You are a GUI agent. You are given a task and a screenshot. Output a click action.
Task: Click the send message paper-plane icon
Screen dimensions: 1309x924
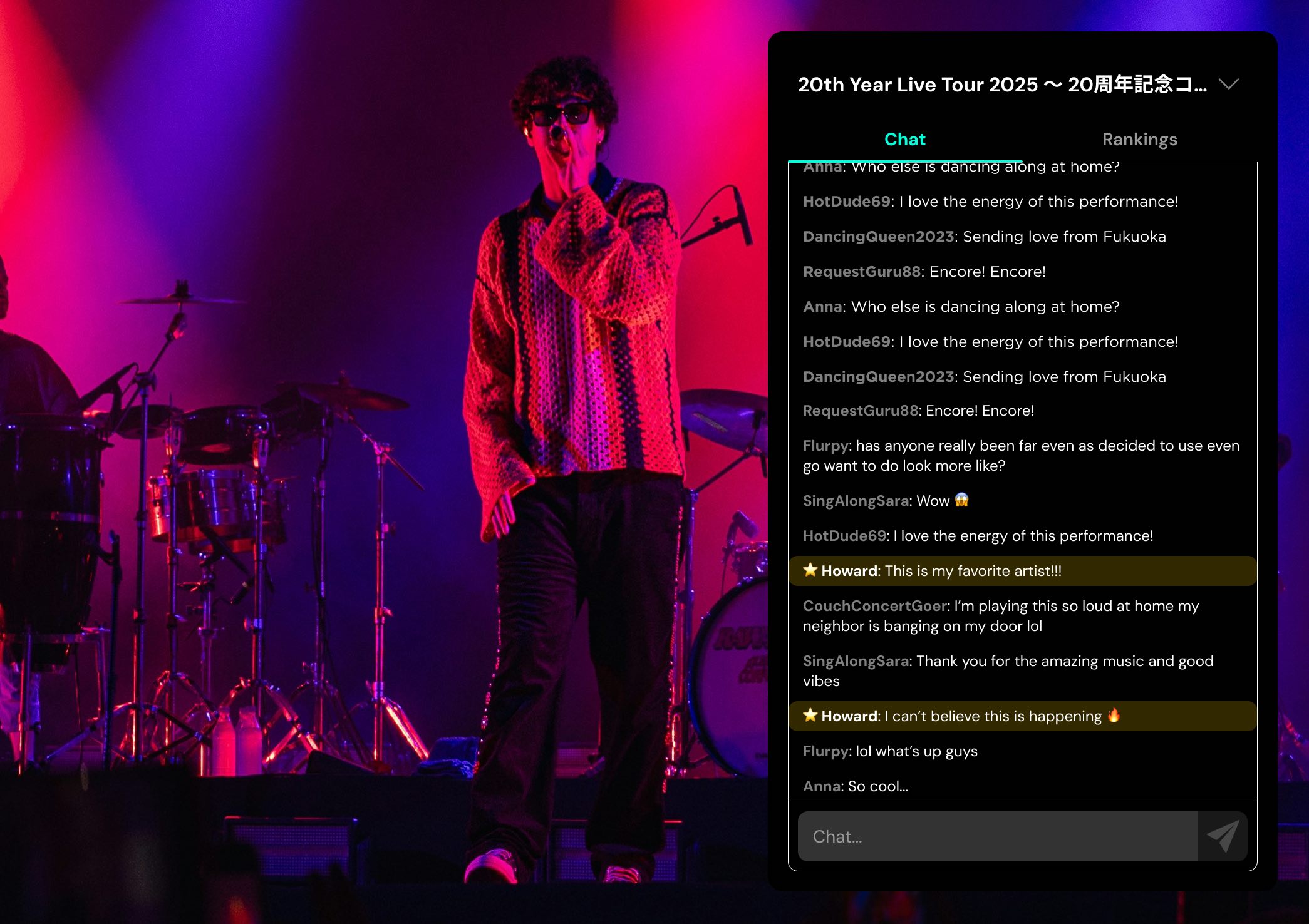tap(1223, 836)
